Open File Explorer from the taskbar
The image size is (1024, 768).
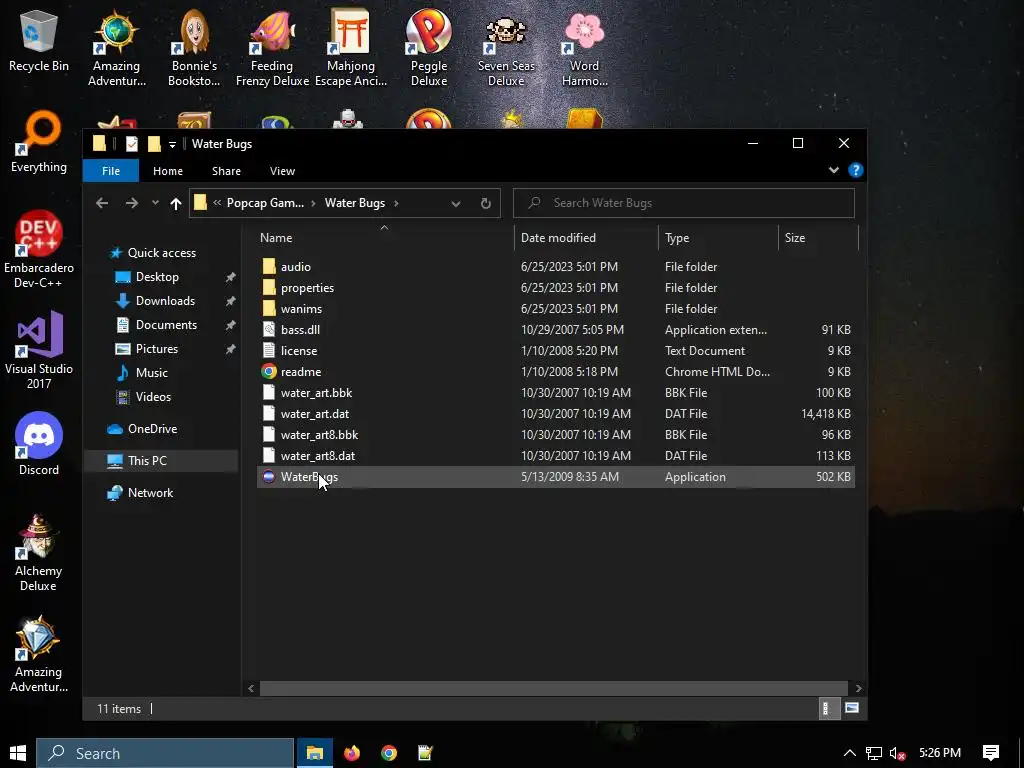[x=315, y=753]
